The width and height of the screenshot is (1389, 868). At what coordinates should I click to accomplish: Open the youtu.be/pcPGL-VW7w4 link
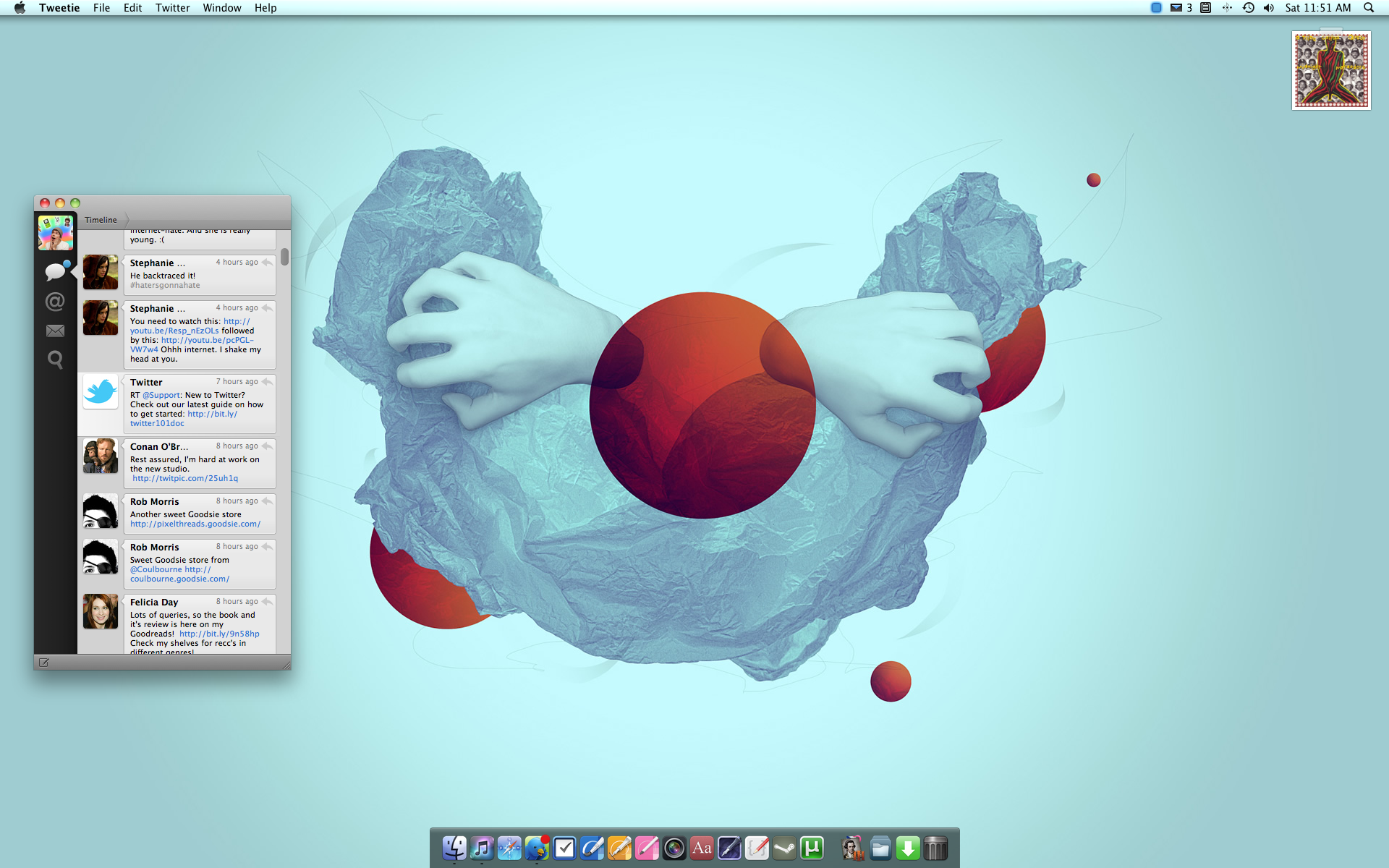[x=208, y=340]
